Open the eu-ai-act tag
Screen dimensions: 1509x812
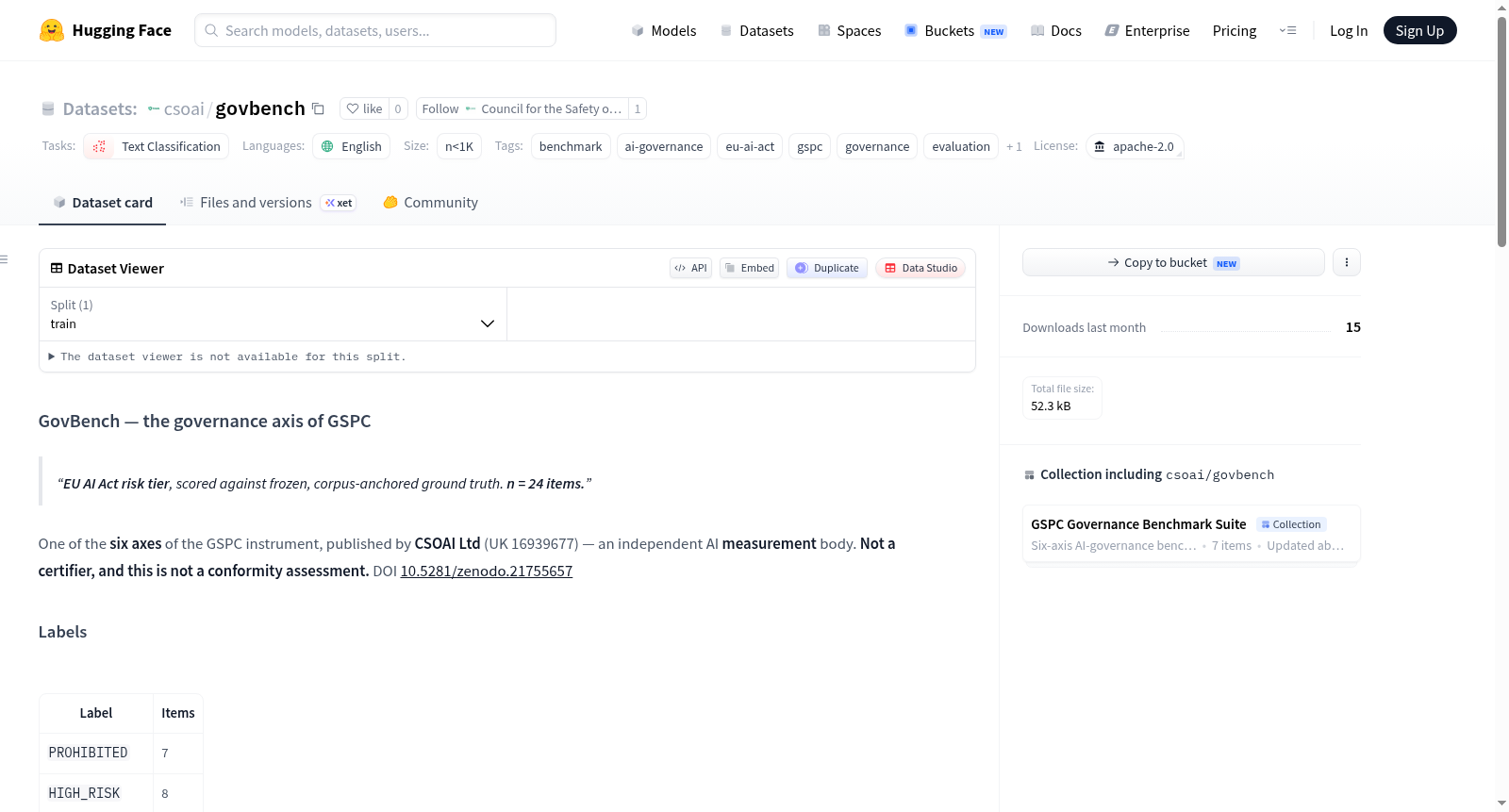[x=750, y=146]
